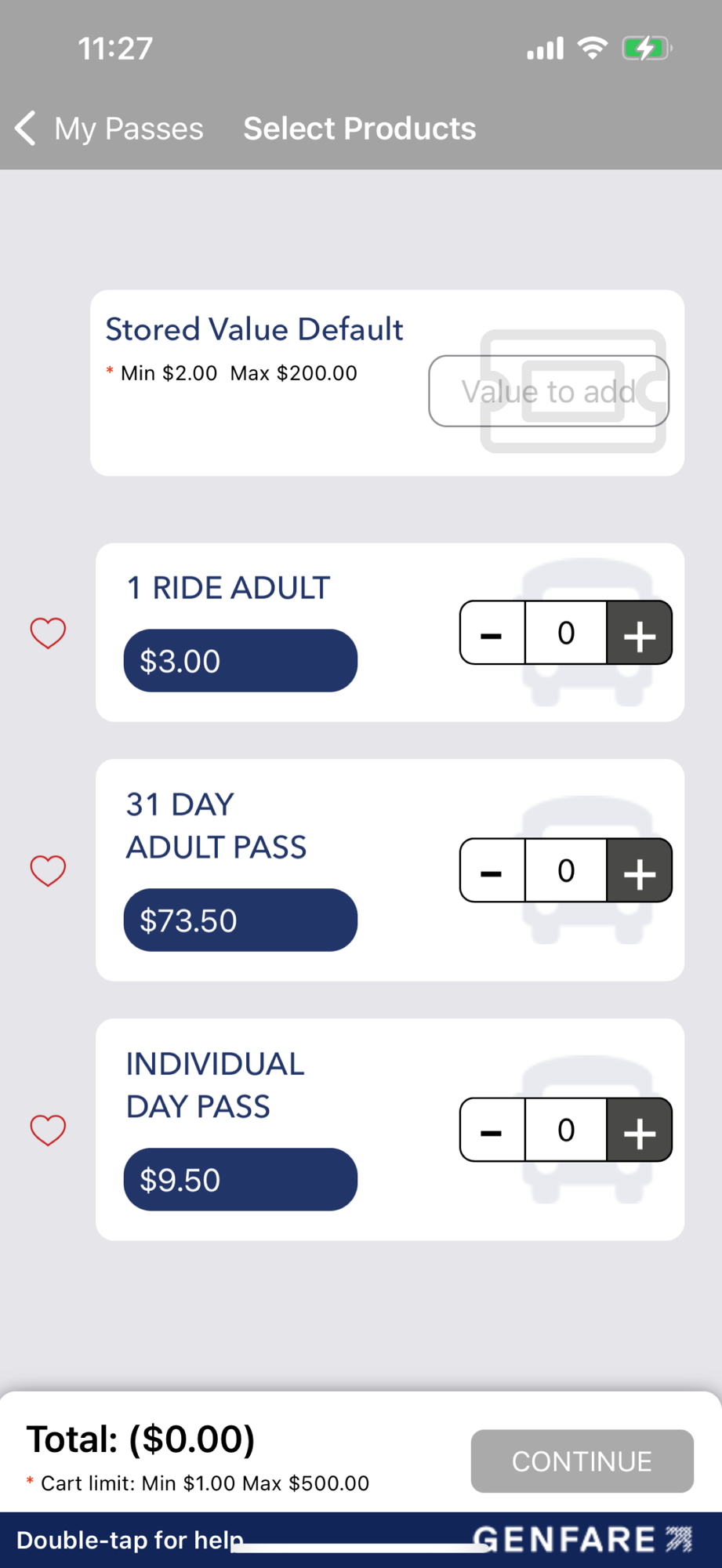Tap the $3.00 price badge
Image resolution: width=722 pixels, height=1568 pixels.
coord(240,661)
